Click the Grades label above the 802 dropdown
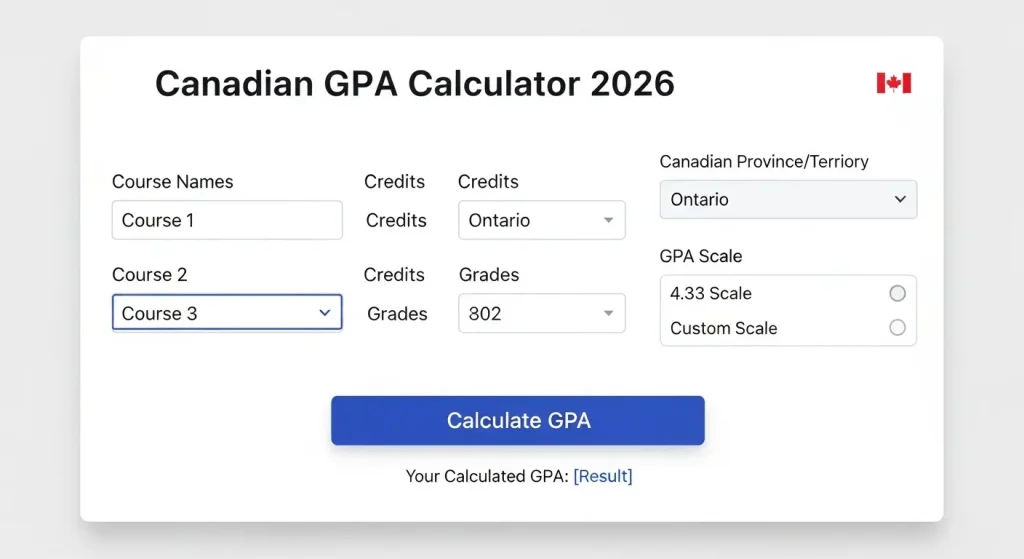 (489, 275)
